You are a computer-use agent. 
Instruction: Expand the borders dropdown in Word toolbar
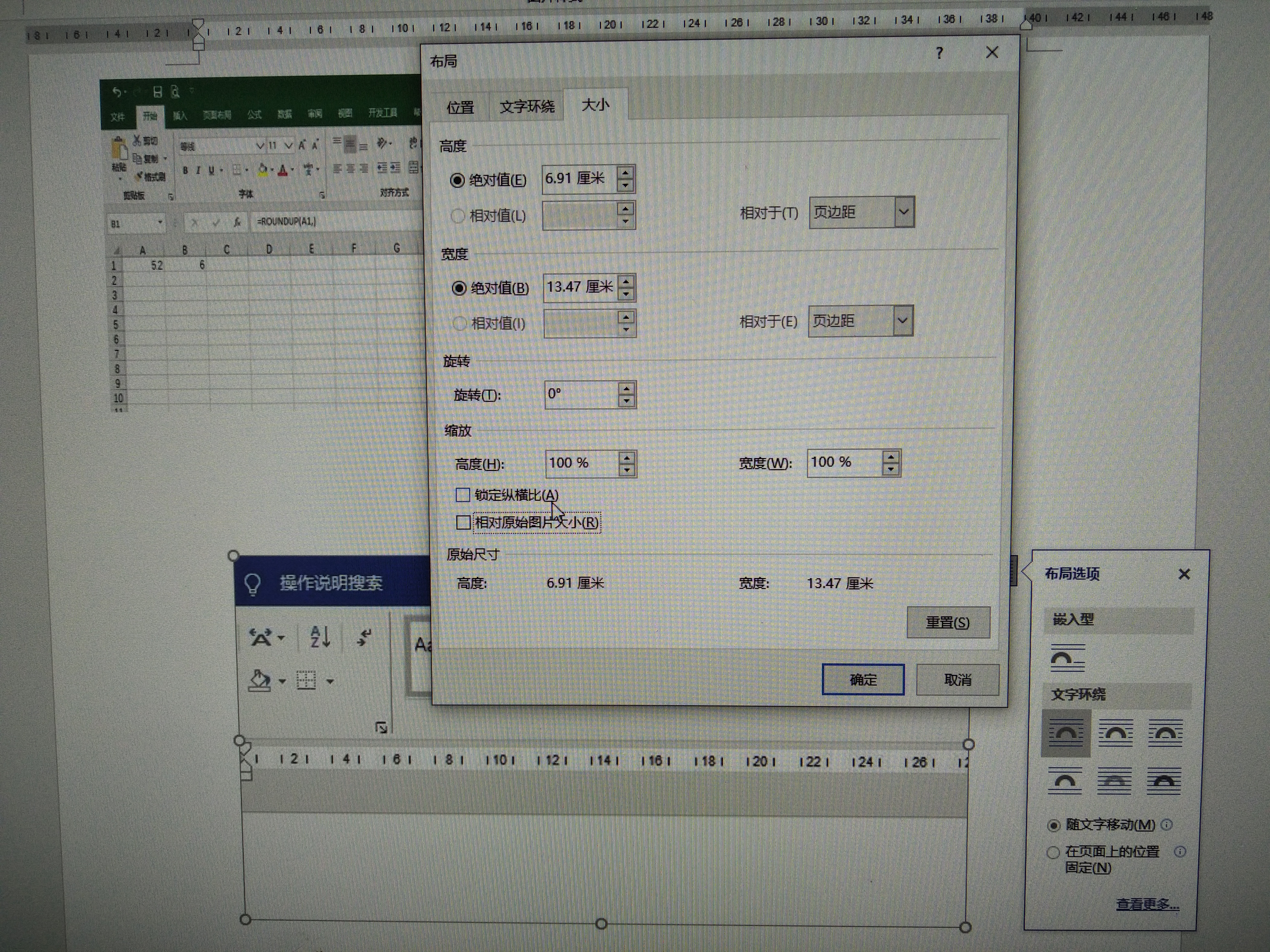(x=331, y=681)
